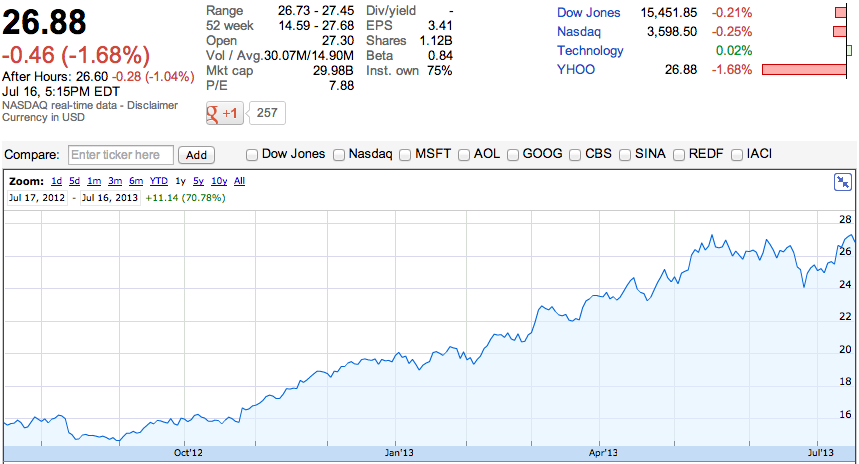Set chart zoom to 10y
The height and width of the screenshot is (464, 859).
pos(219,181)
